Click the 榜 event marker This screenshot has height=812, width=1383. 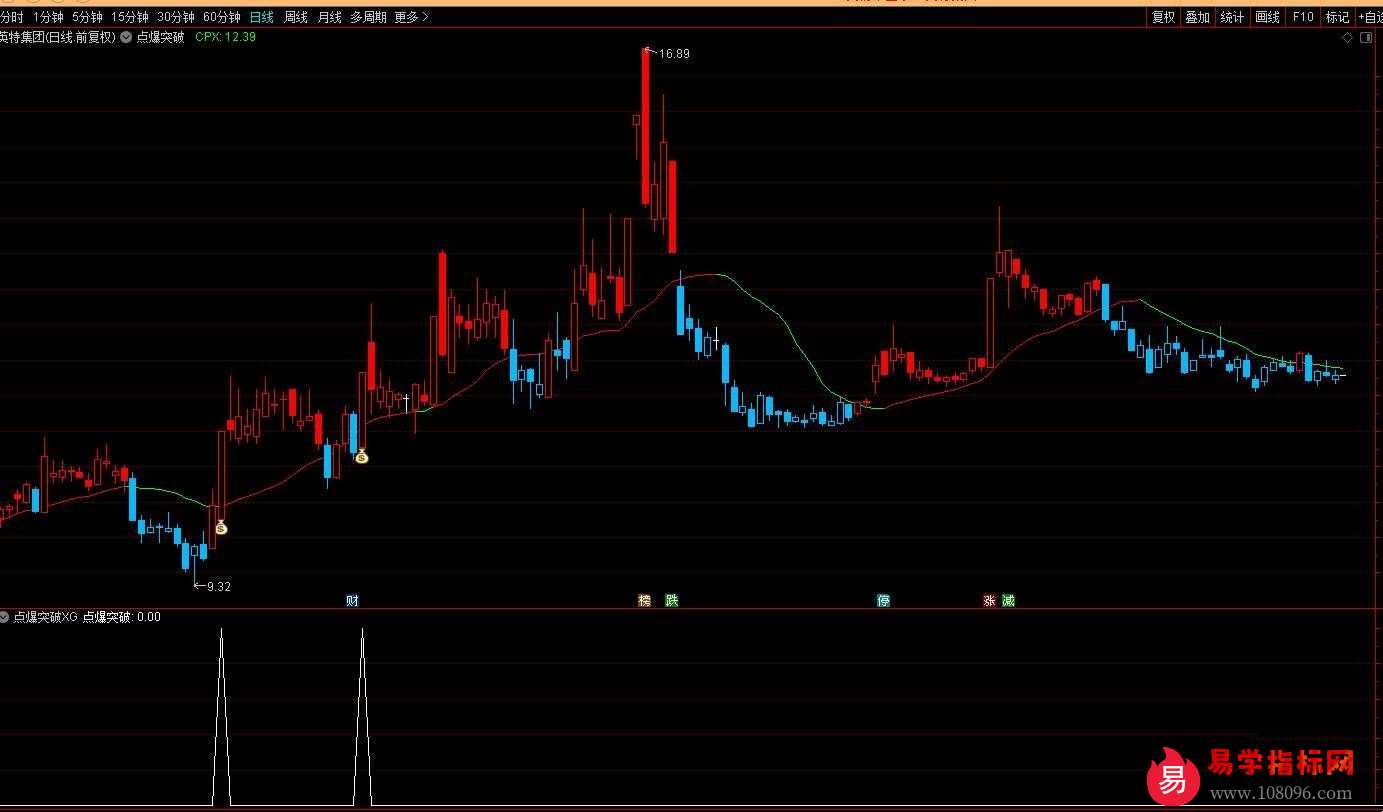click(645, 600)
